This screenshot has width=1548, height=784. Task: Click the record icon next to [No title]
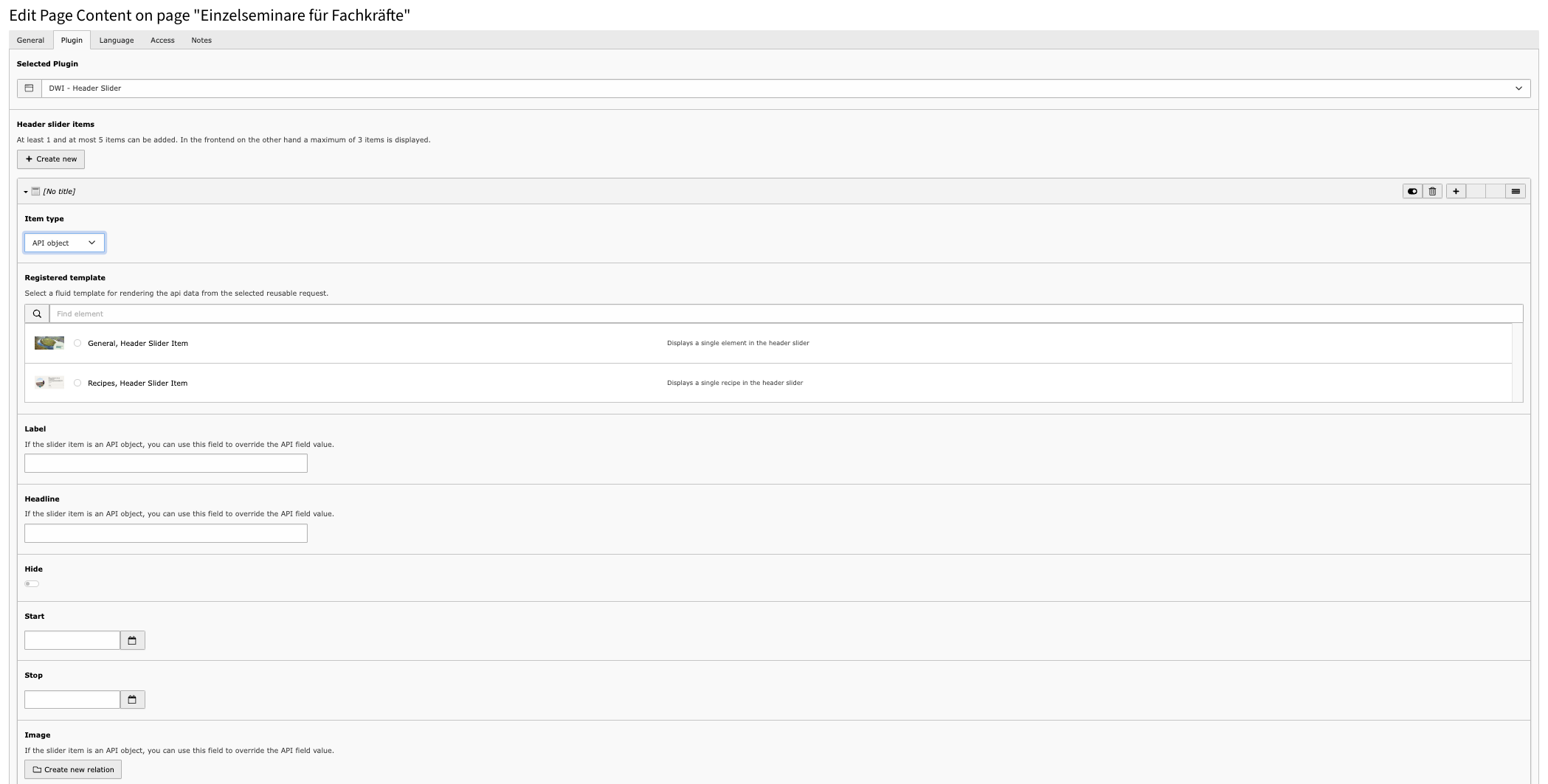35,192
